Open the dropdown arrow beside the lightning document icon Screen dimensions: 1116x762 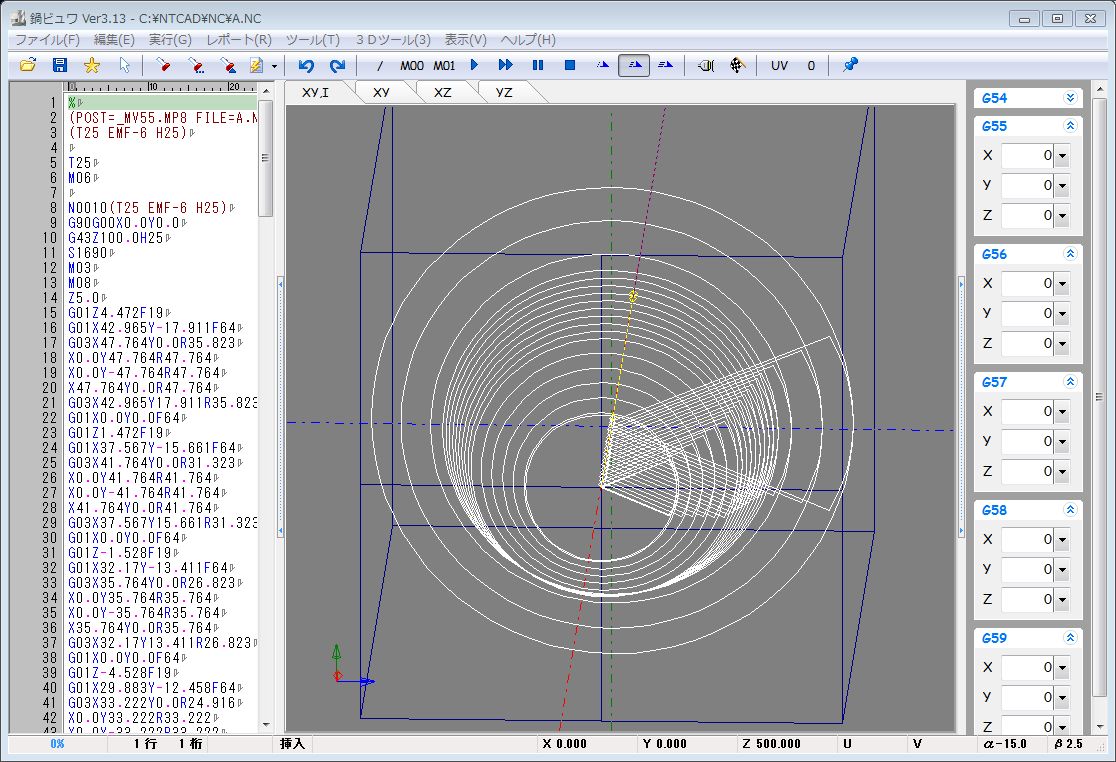[274, 66]
